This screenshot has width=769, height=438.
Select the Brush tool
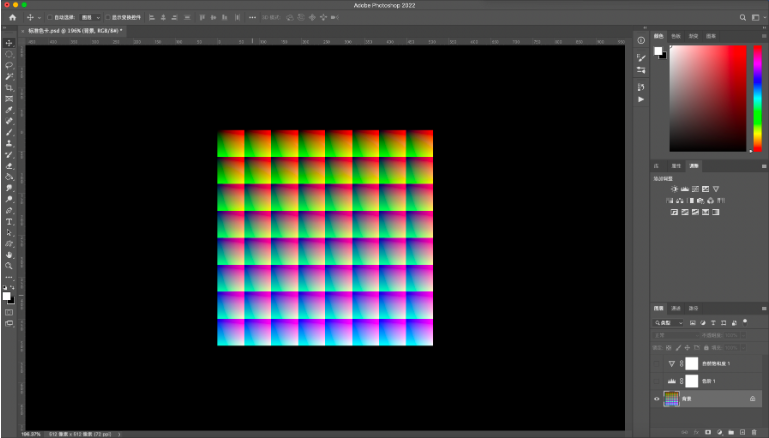tap(9, 132)
